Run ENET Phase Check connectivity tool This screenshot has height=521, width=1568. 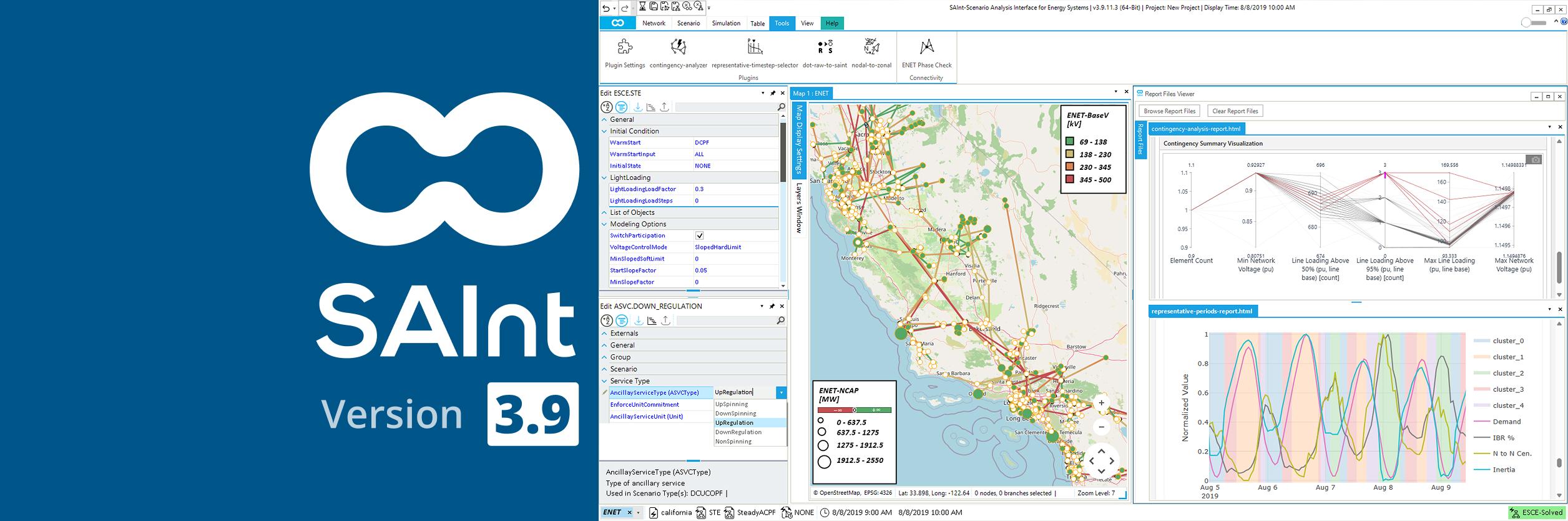(926, 53)
